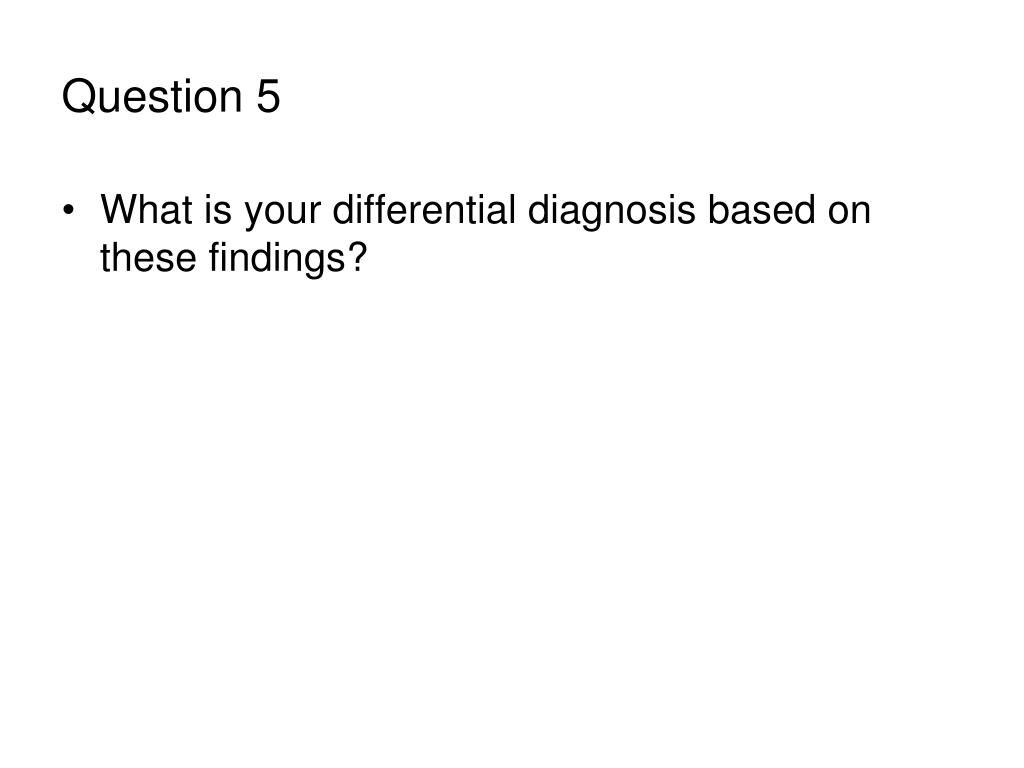
Task: Click the word "findings?" on the second line
Action: click(288, 259)
